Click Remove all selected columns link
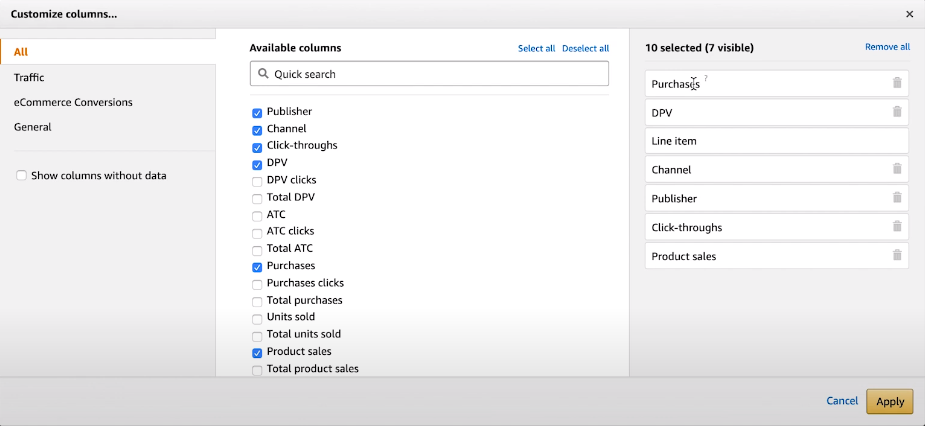 click(x=887, y=47)
